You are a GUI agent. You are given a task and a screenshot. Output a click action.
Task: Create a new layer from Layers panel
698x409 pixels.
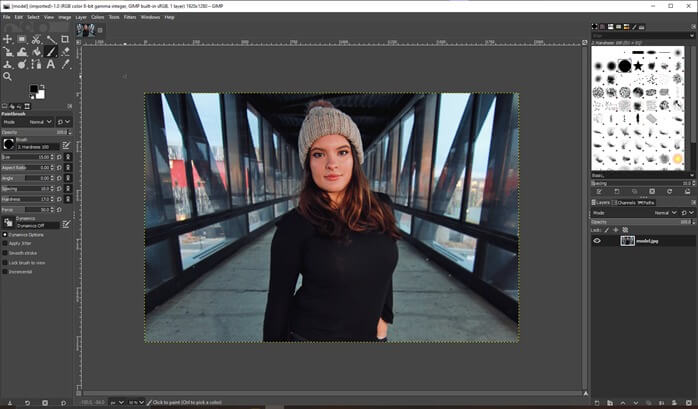click(x=597, y=403)
